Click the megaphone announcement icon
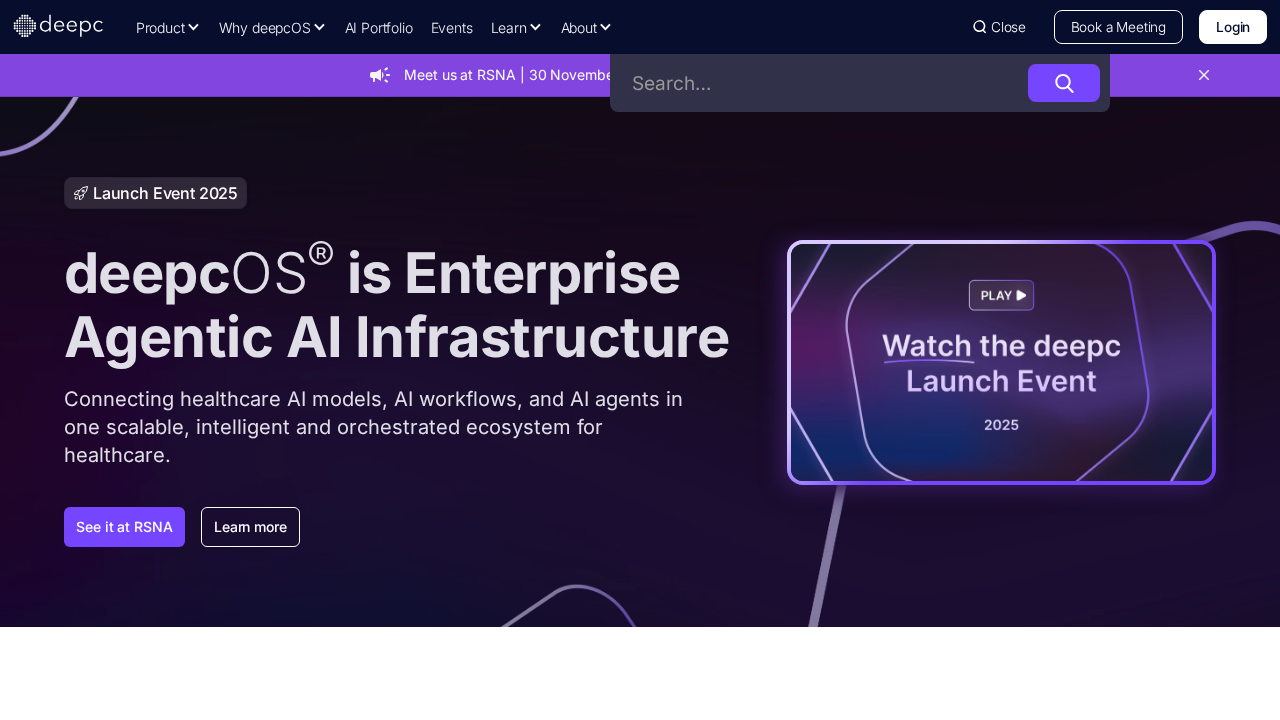 coord(380,75)
